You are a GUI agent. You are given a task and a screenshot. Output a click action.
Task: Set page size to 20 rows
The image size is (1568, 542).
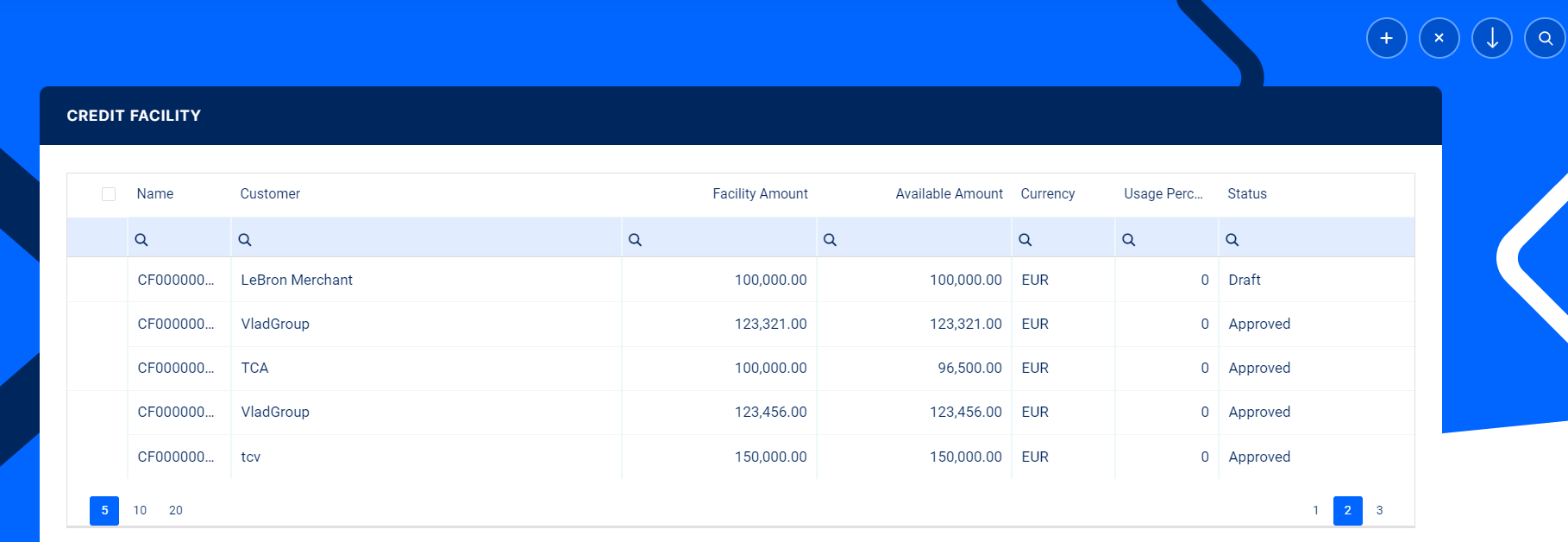point(176,510)
